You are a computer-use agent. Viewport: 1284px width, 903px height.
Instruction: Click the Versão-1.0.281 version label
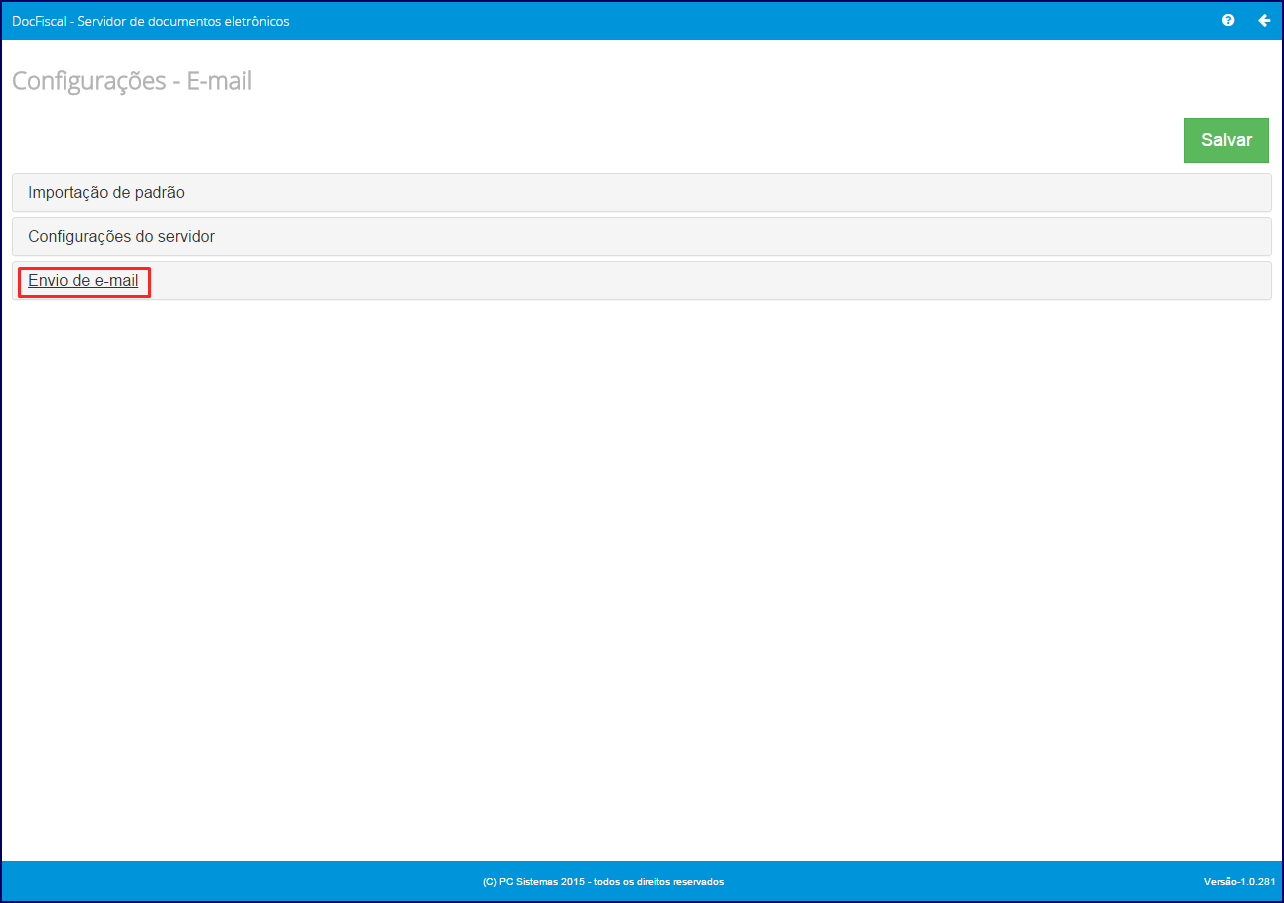(1240, 882)
